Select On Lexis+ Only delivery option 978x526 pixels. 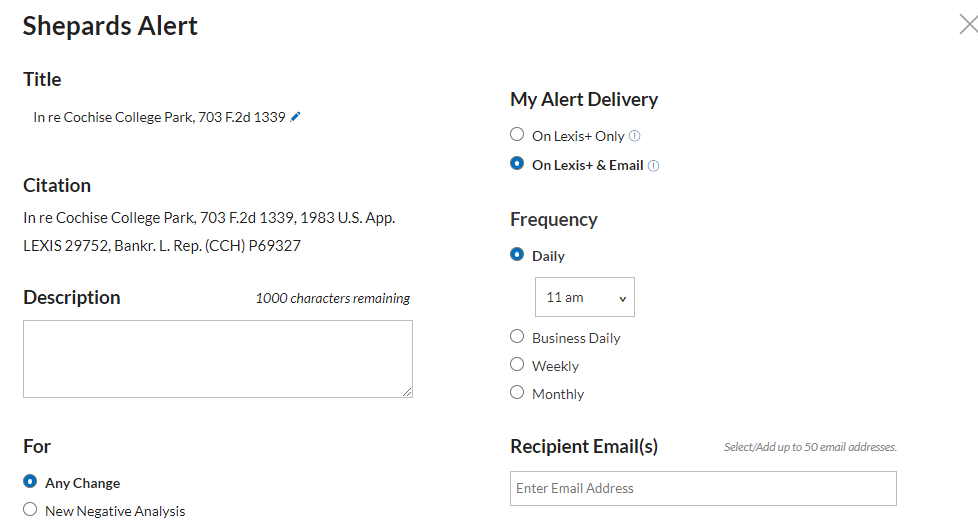pos(517,135)
